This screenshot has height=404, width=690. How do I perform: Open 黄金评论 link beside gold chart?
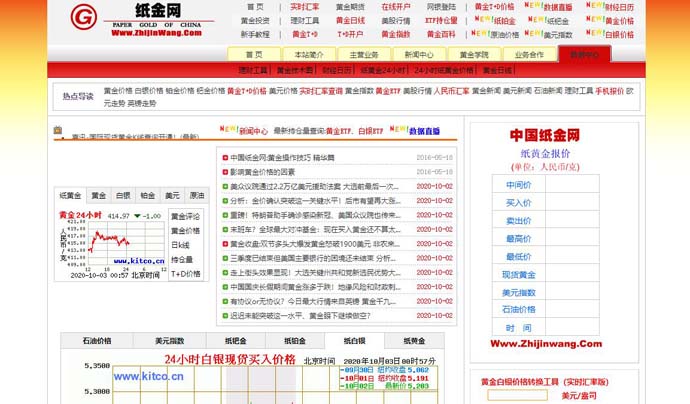pyautogui.click(x=185, y=217)
